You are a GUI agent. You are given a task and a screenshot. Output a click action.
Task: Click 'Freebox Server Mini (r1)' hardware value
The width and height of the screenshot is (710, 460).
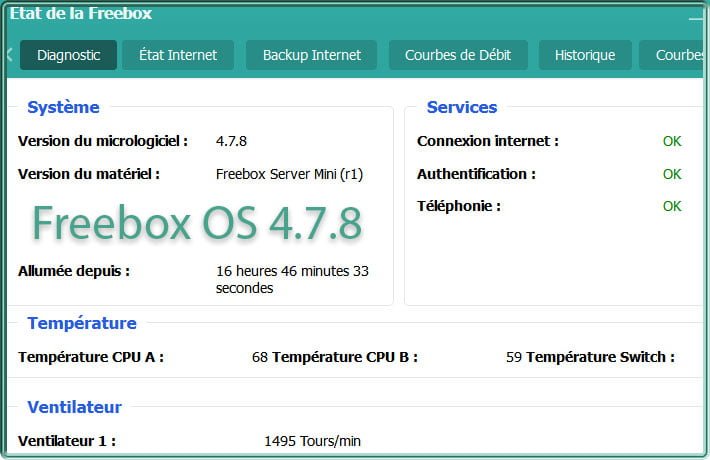pos(289,174)
